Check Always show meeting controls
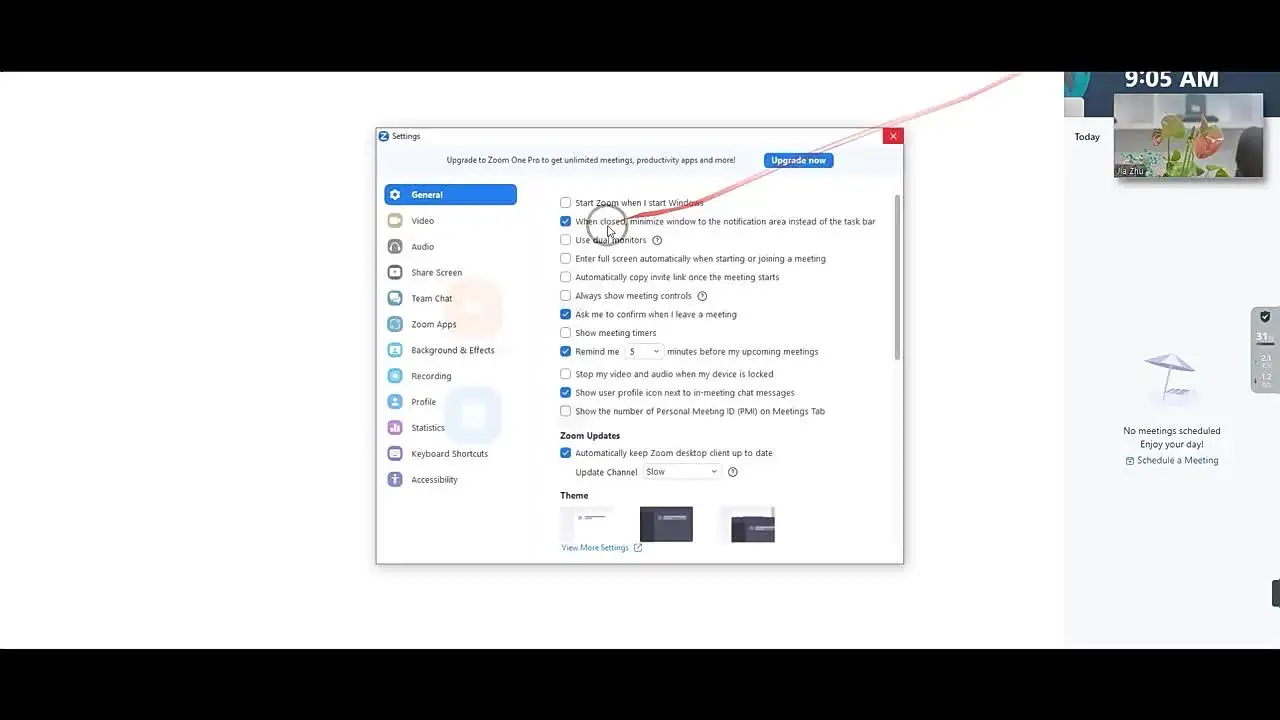The height and width of the screenshot is (720, 1280). (566, 296)
